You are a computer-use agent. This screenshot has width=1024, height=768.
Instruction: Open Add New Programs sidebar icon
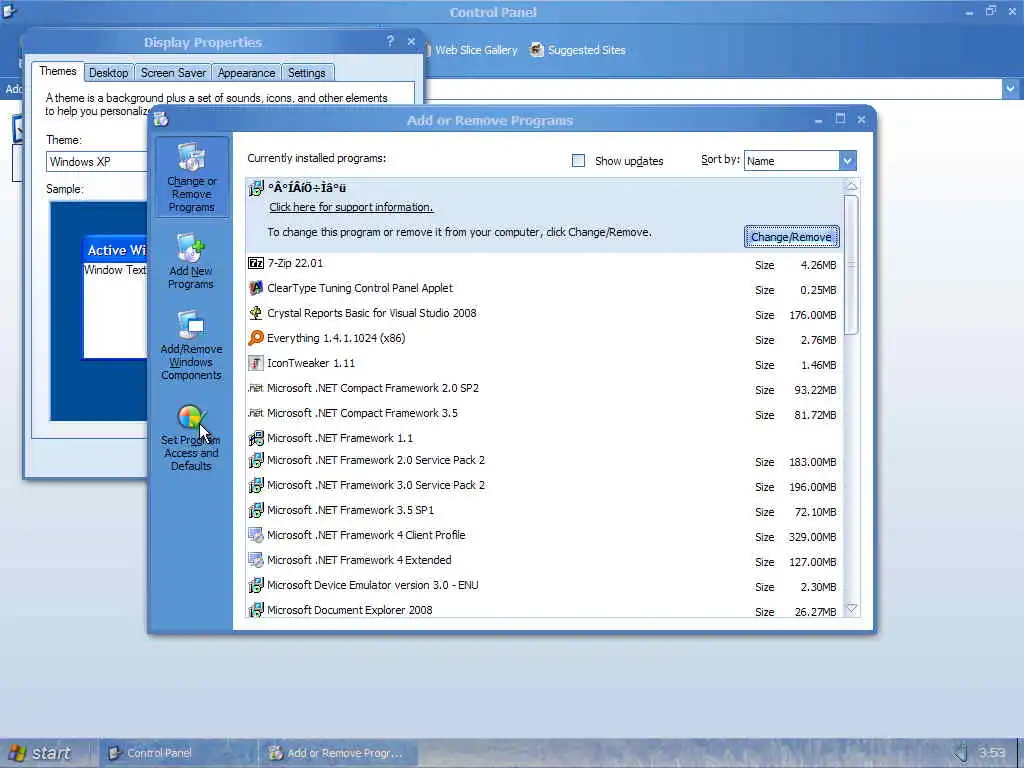point(191,248)
